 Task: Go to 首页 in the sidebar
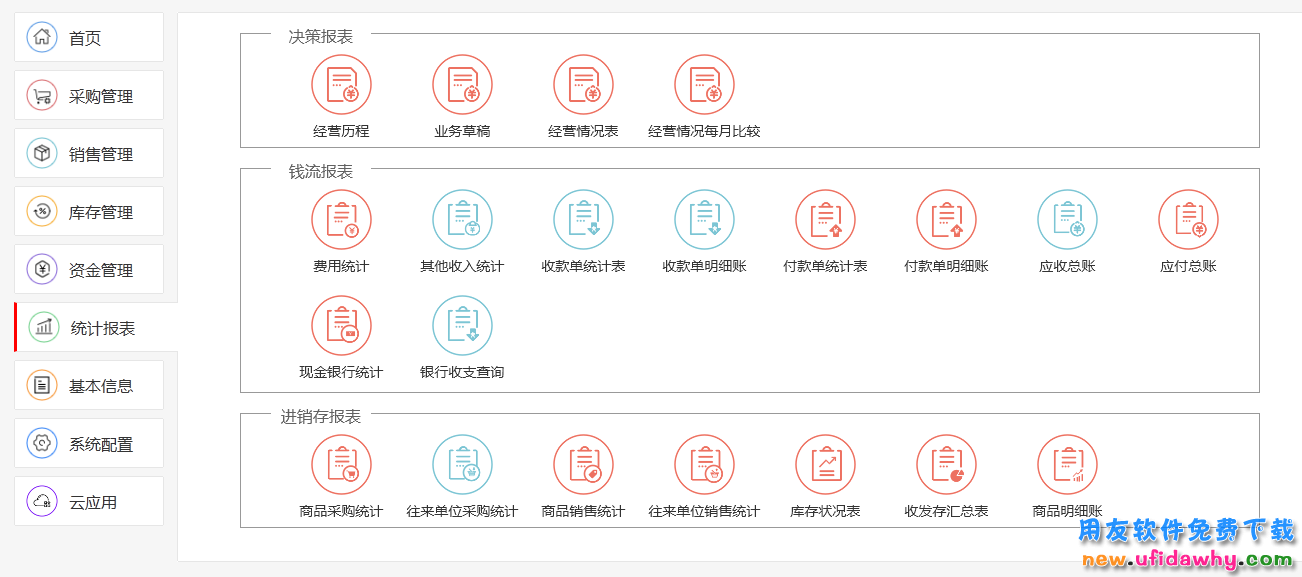[x=89, y=38]
